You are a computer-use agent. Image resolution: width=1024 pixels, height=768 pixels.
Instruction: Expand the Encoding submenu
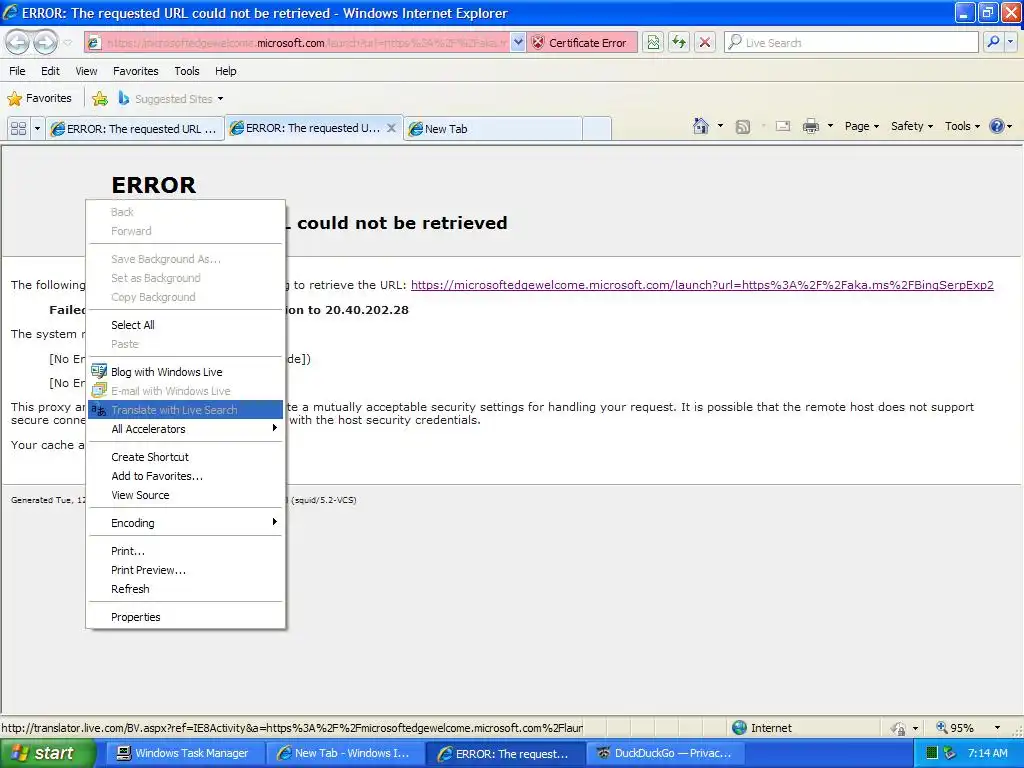click(x=185, y=522)
